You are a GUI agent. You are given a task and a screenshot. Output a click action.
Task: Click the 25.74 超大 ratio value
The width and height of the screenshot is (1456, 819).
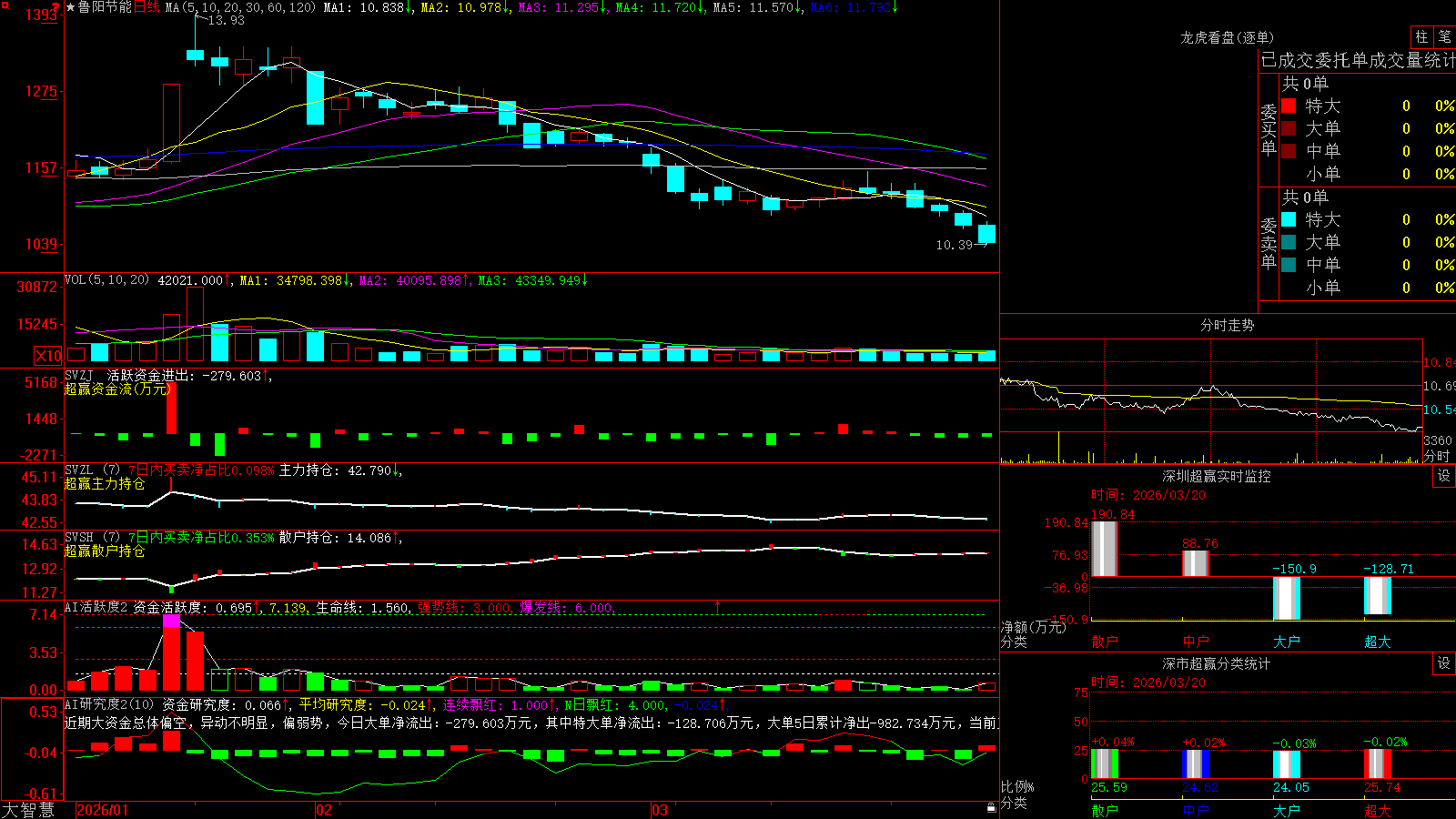tap(1382, 787)
